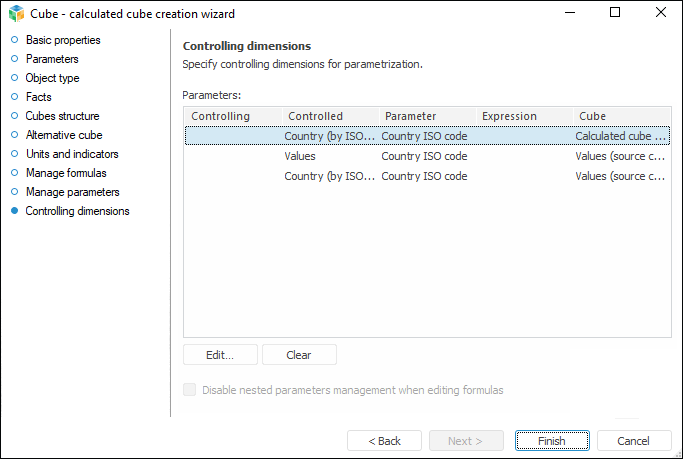Go to Basic properties step
The image size is (683, 459).
(x=63, y=40)
